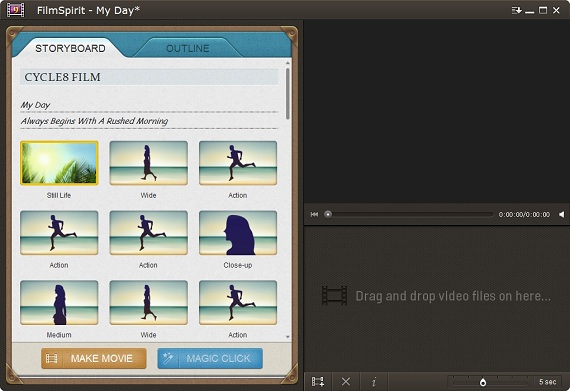The height and width of the screenshot is (391, 570).
Task: Click the magic wand icon on MAGIC CLICK
Action: [x=168, y=358]
